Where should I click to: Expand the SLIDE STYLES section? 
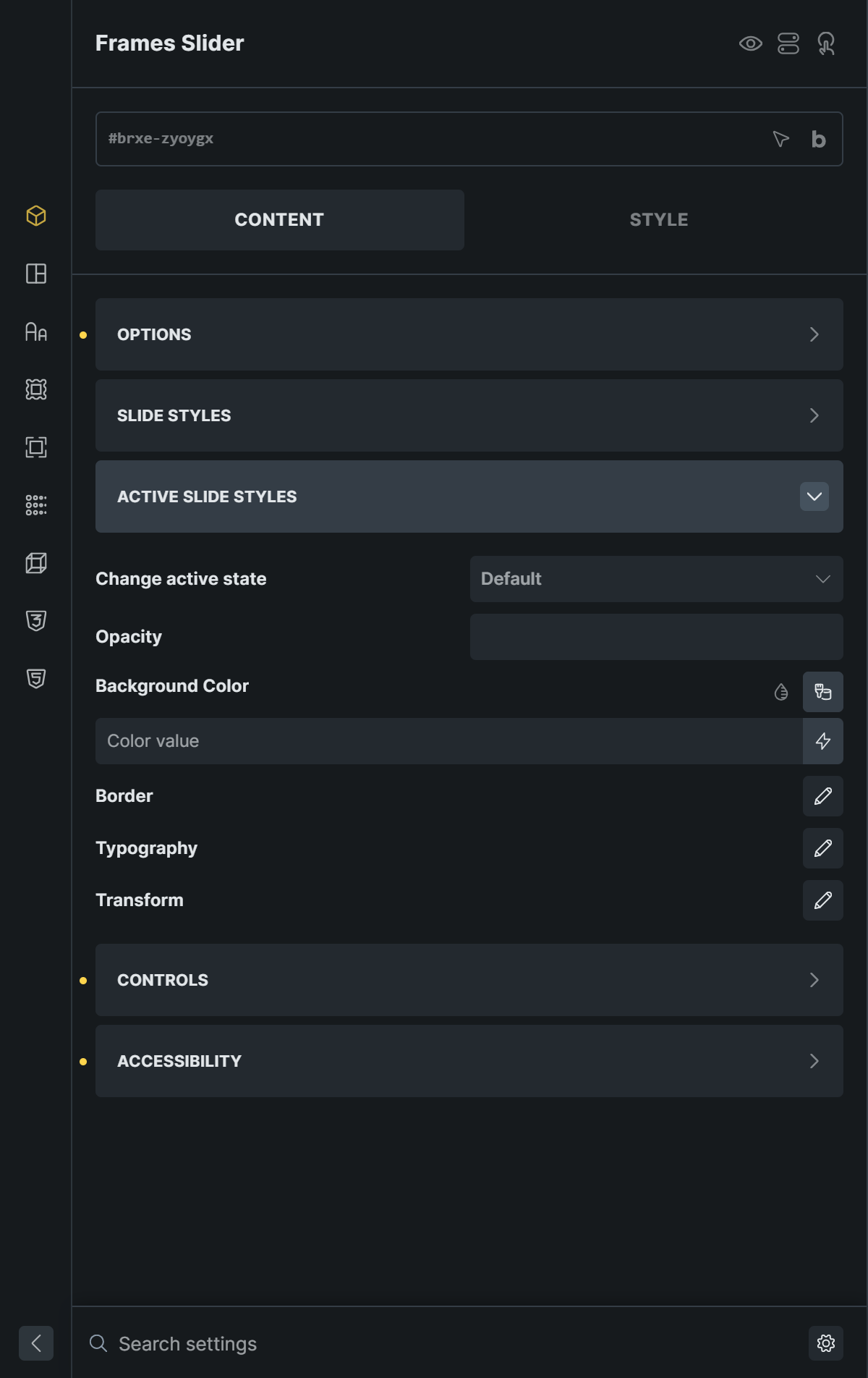pyautogui.click(x=469, y=415)
